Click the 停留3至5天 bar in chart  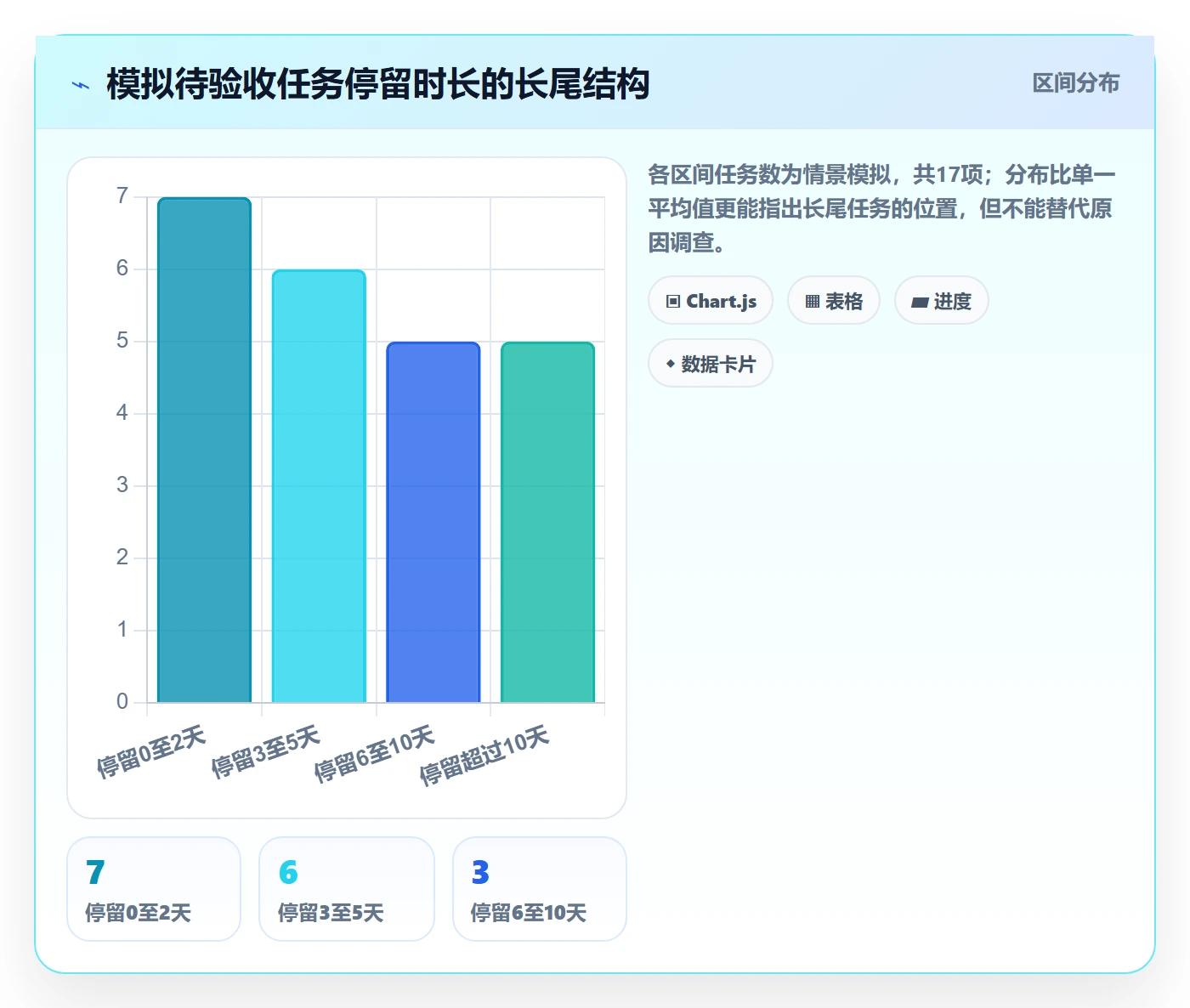pos(319,486)
